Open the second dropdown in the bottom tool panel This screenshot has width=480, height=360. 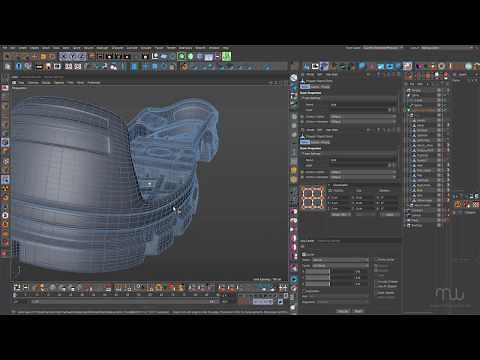tap(340, 266)
